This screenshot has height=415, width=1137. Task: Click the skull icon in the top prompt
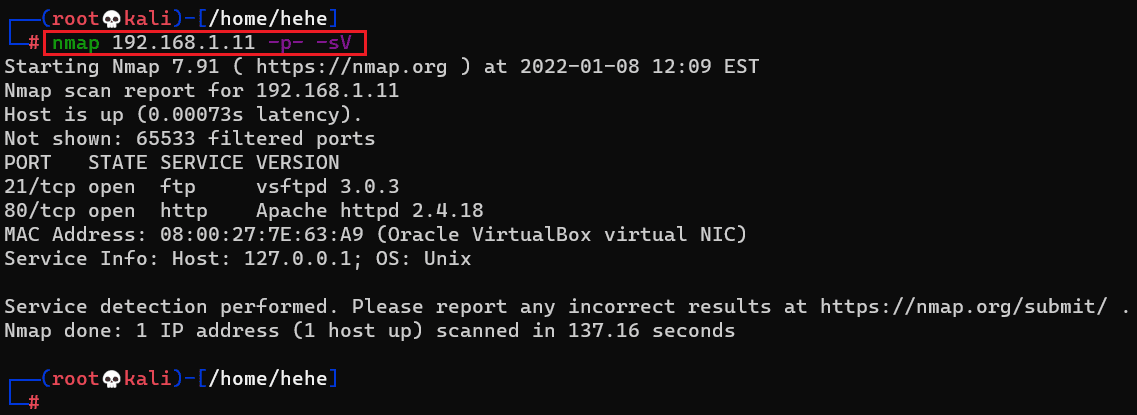(x=108, y=19)
